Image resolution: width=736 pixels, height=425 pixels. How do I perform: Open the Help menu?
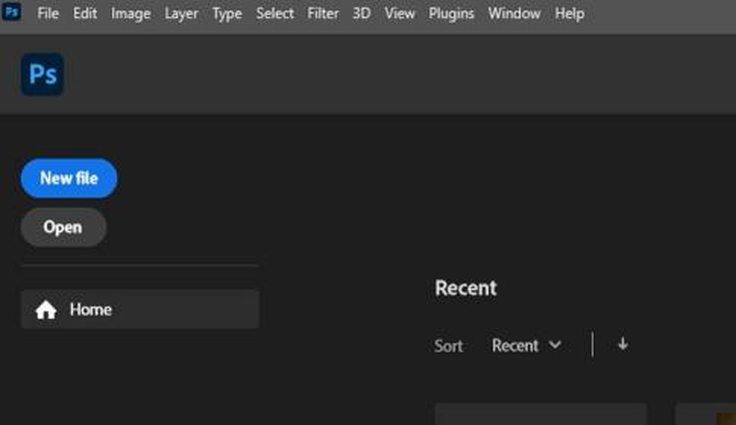(569, 14)
